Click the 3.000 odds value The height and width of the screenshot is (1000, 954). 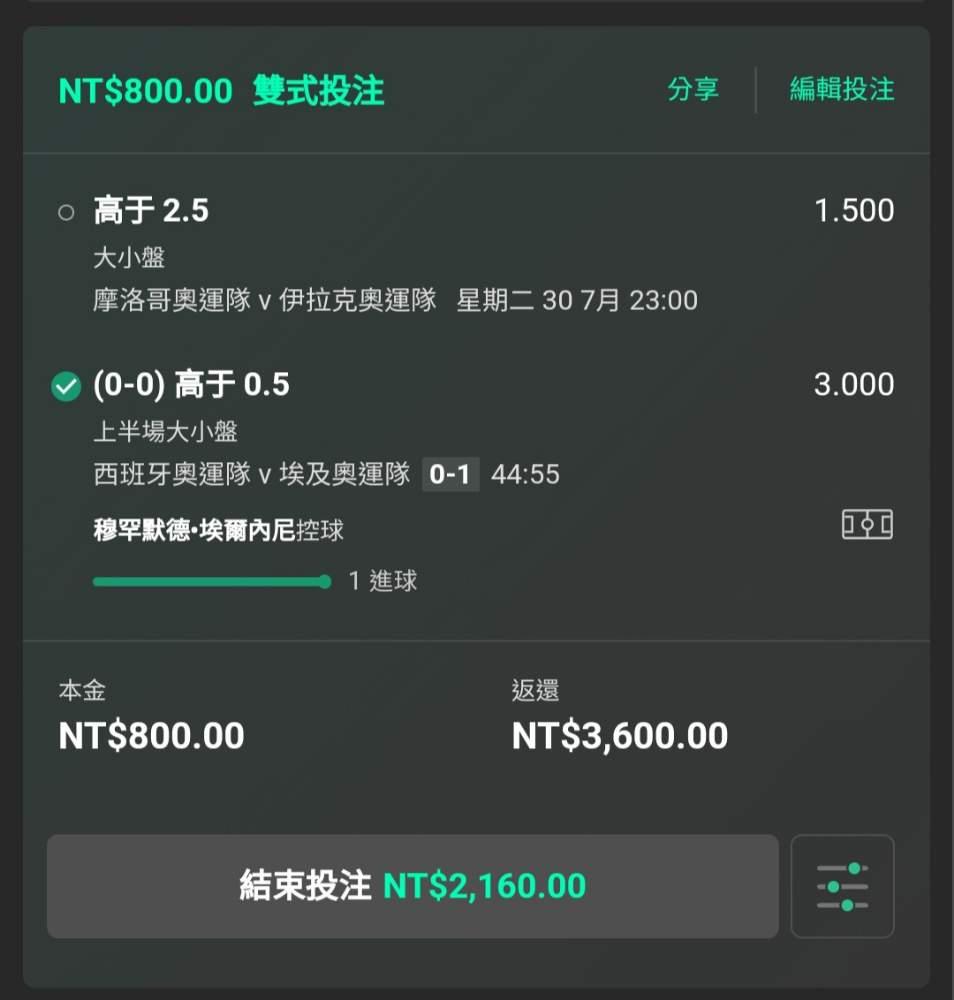click(x=854, y=385)
